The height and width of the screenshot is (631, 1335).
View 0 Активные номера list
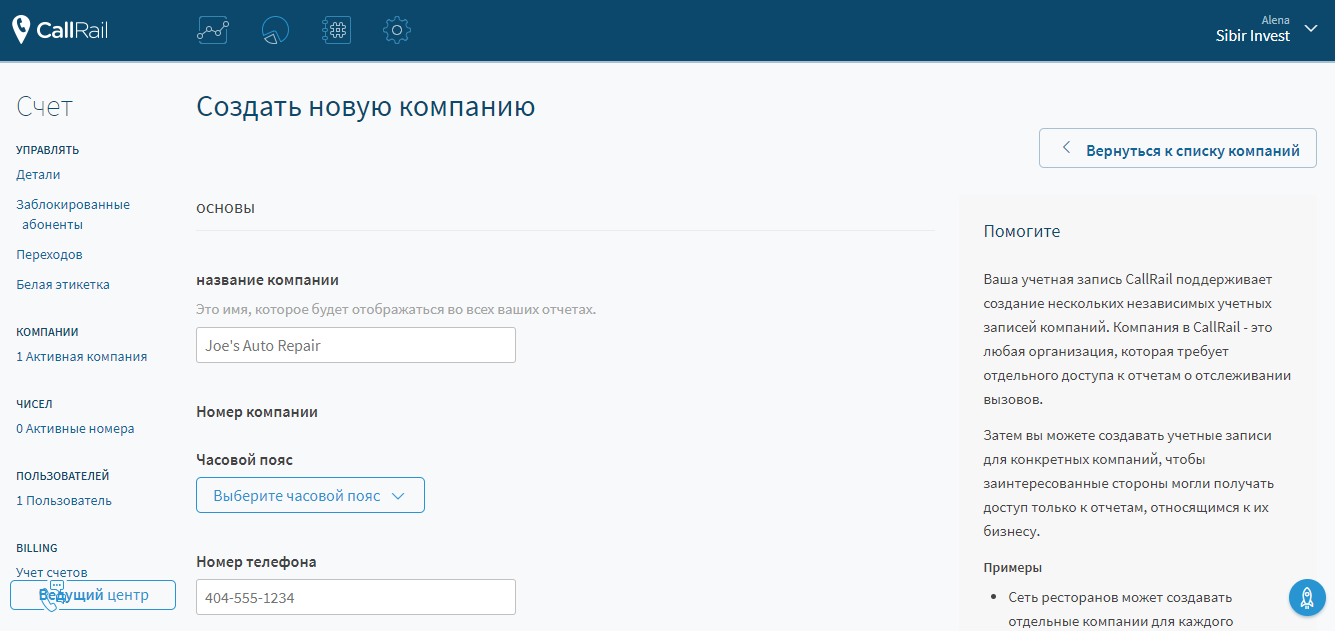pos(75,427)
